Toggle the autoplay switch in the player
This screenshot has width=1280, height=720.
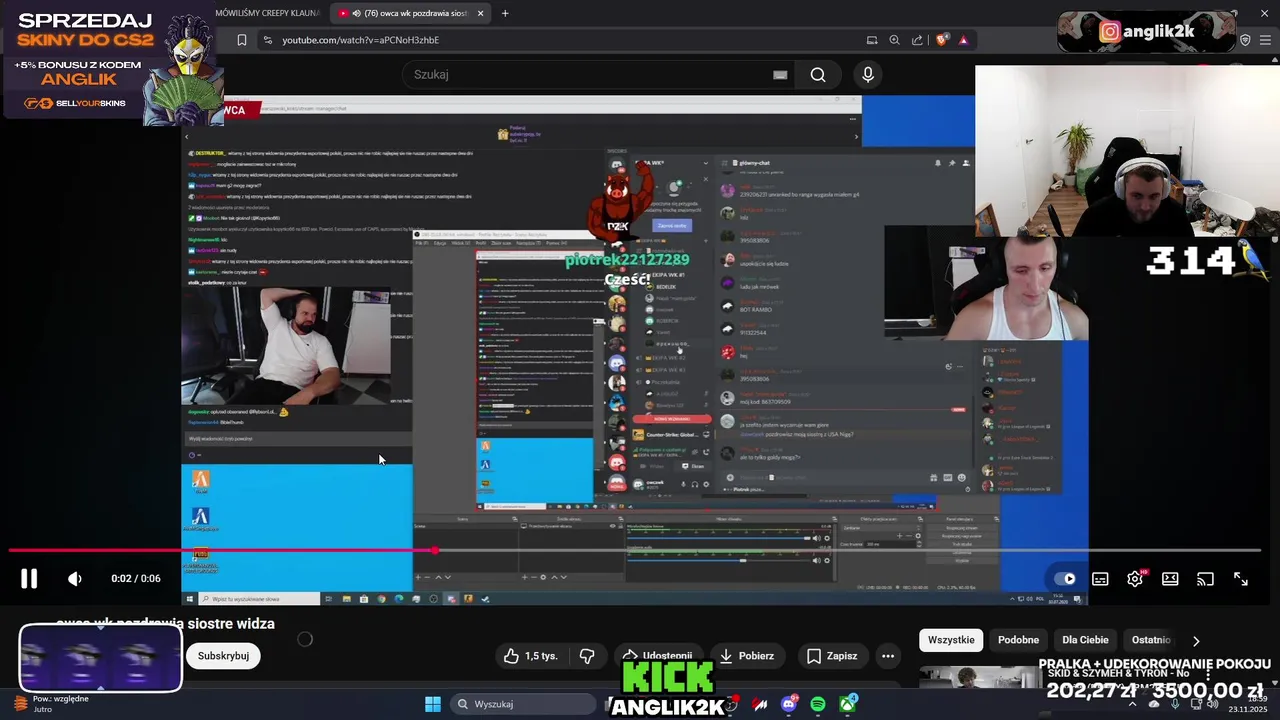pyautogui.click(x=1065, y=579)
